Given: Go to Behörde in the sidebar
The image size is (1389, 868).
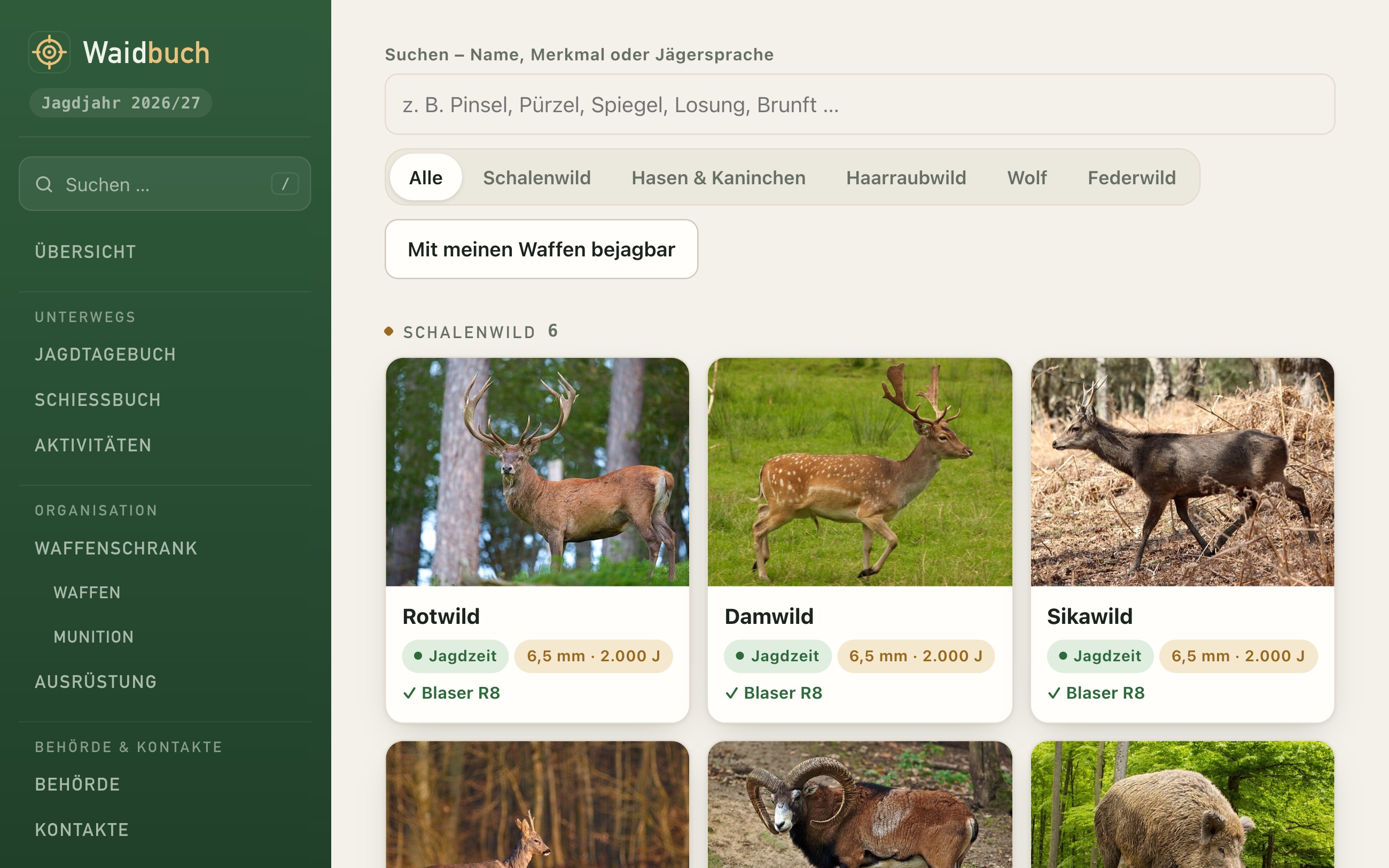Looking at the screenshot, I should [77, 784].
